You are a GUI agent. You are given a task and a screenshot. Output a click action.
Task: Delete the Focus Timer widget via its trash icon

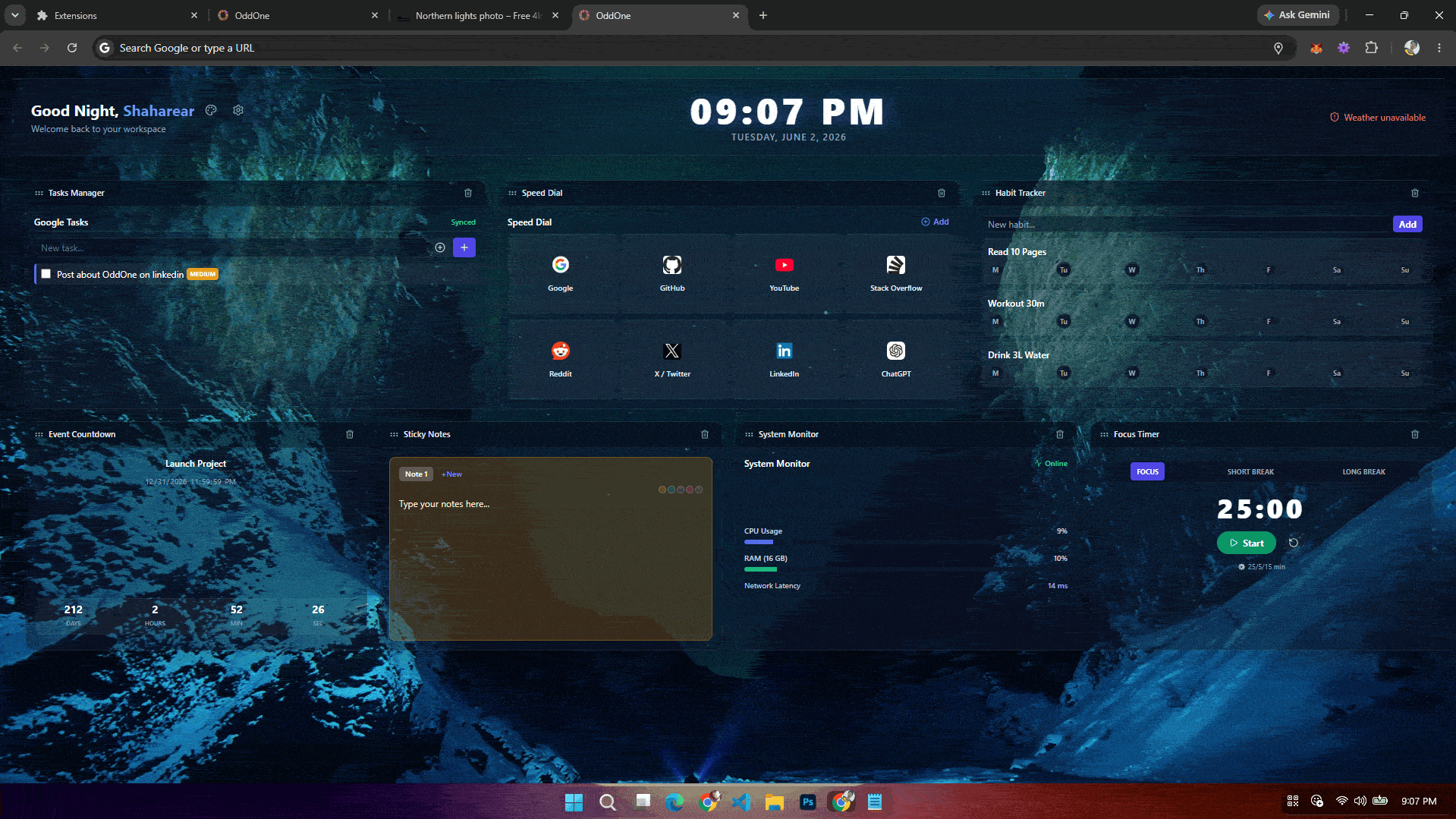(1415, 434)
